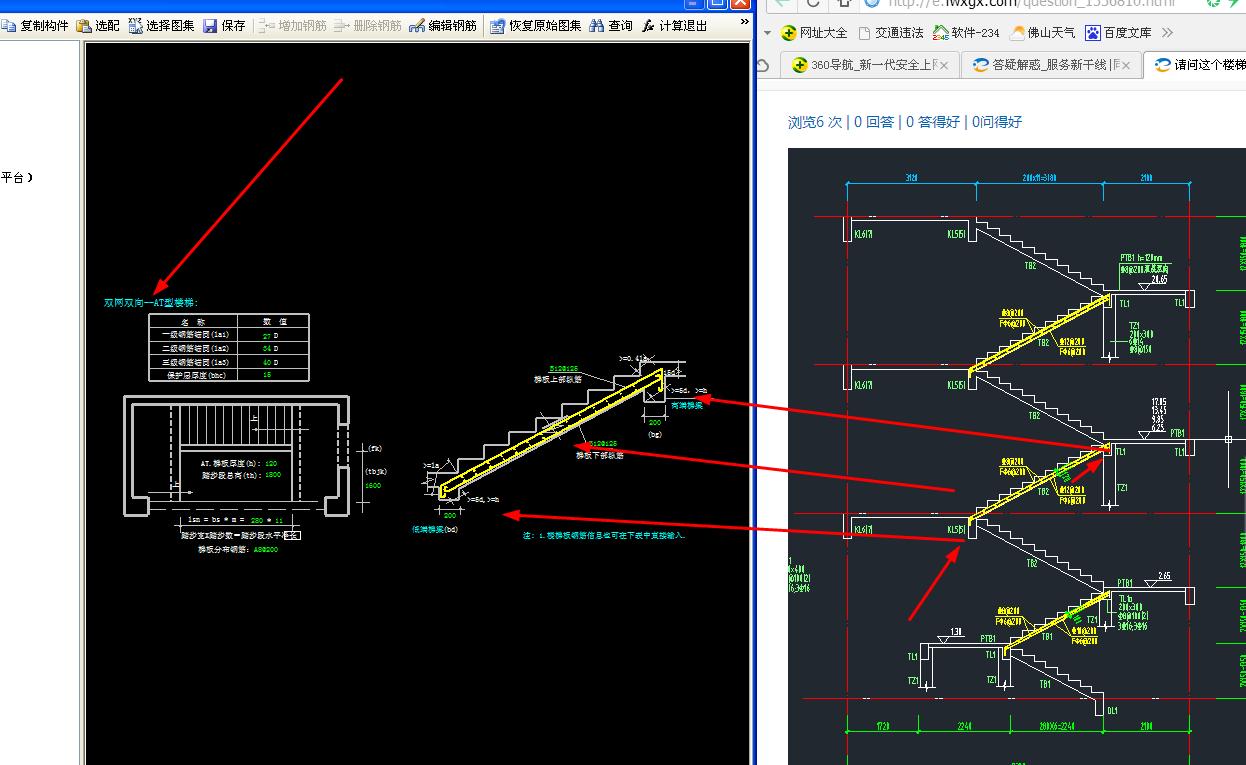The image size is (1246, 765).
Task: Open 选择图集 atlas selection
Action: click(161, 26)
